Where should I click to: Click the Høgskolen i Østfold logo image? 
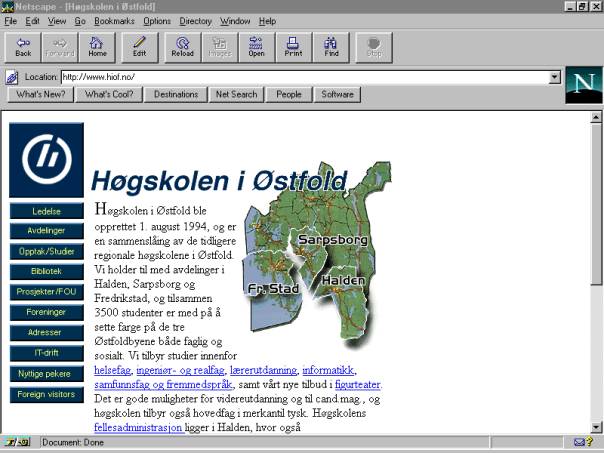[46, 160]
